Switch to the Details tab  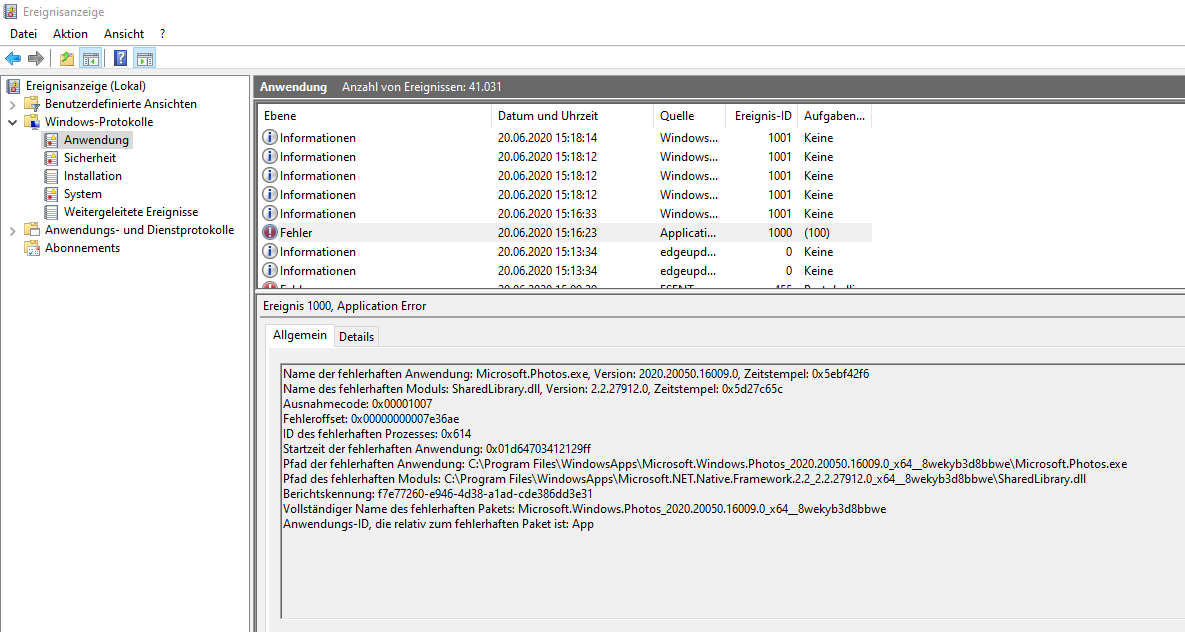(356, 337)
